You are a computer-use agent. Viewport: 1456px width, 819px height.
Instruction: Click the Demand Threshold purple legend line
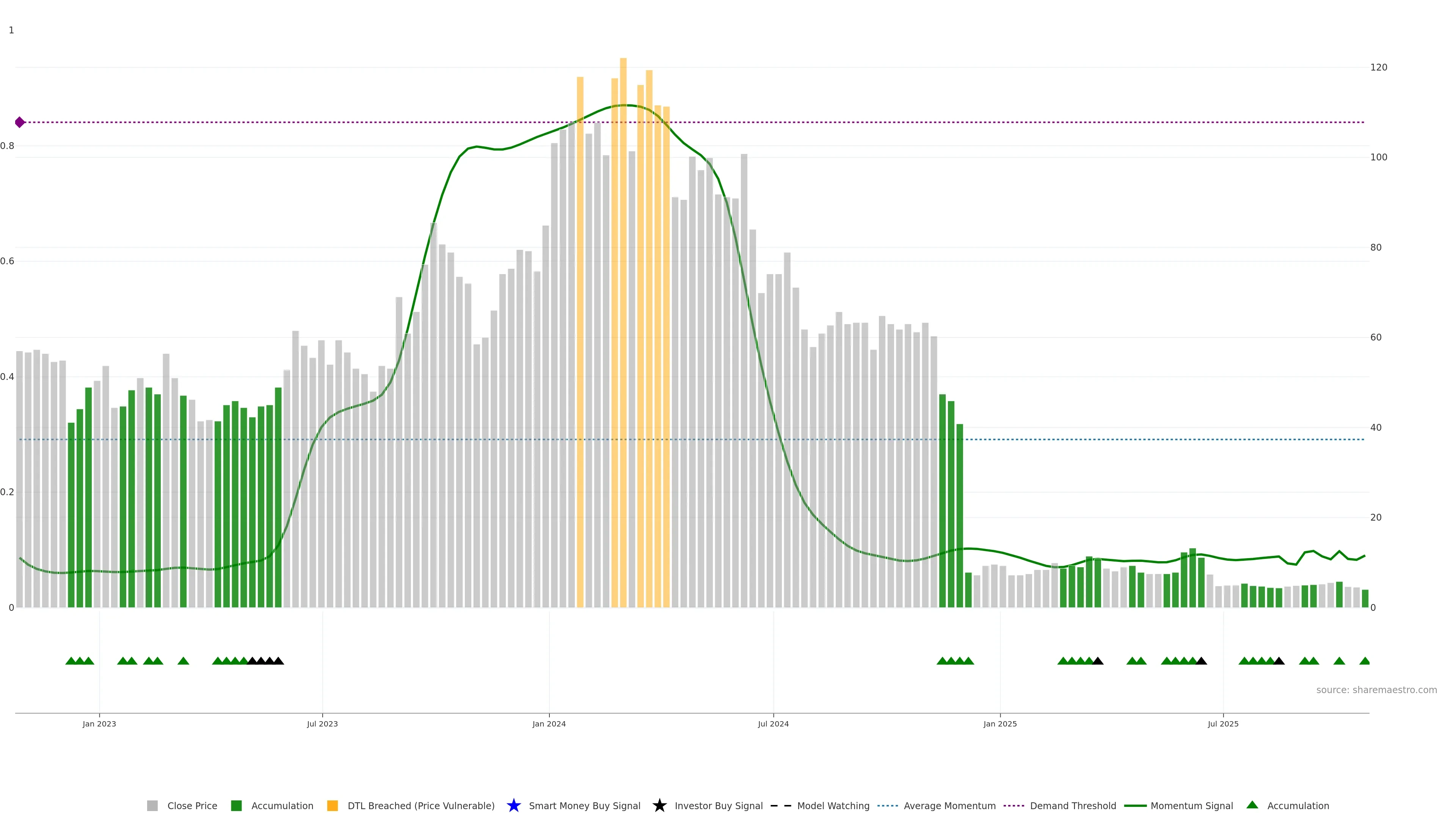click(x=1014, y=805)
